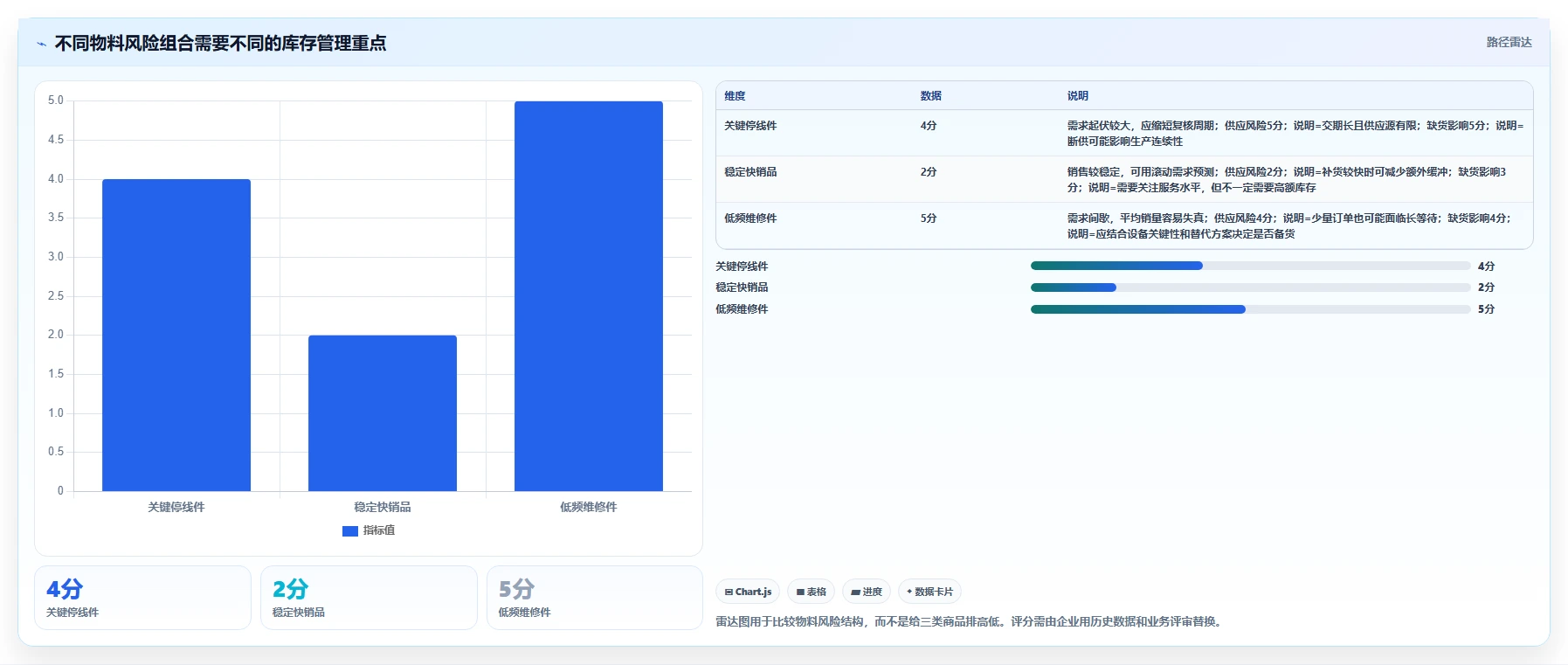Click the 关键停线件 label beside its progress bar
The width and height of the screenshot is (1568, 665).
pos(742,267)
